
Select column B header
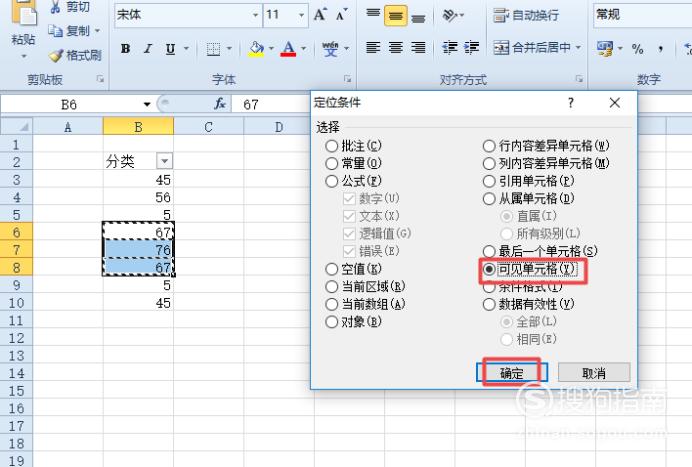click(x=138, y=127)
